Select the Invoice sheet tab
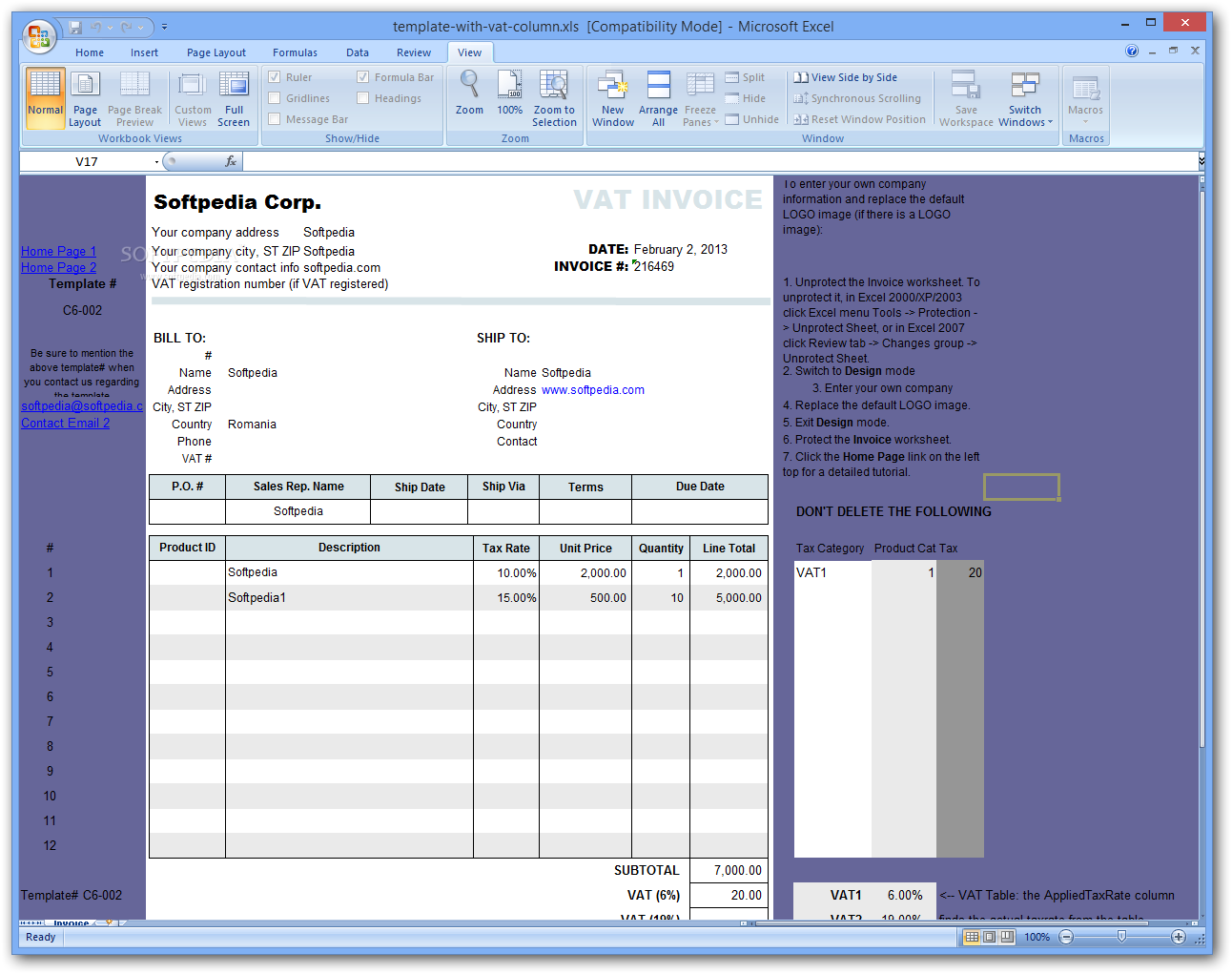The height and width of the screenshot is (974, 1232). pos(72,923)
